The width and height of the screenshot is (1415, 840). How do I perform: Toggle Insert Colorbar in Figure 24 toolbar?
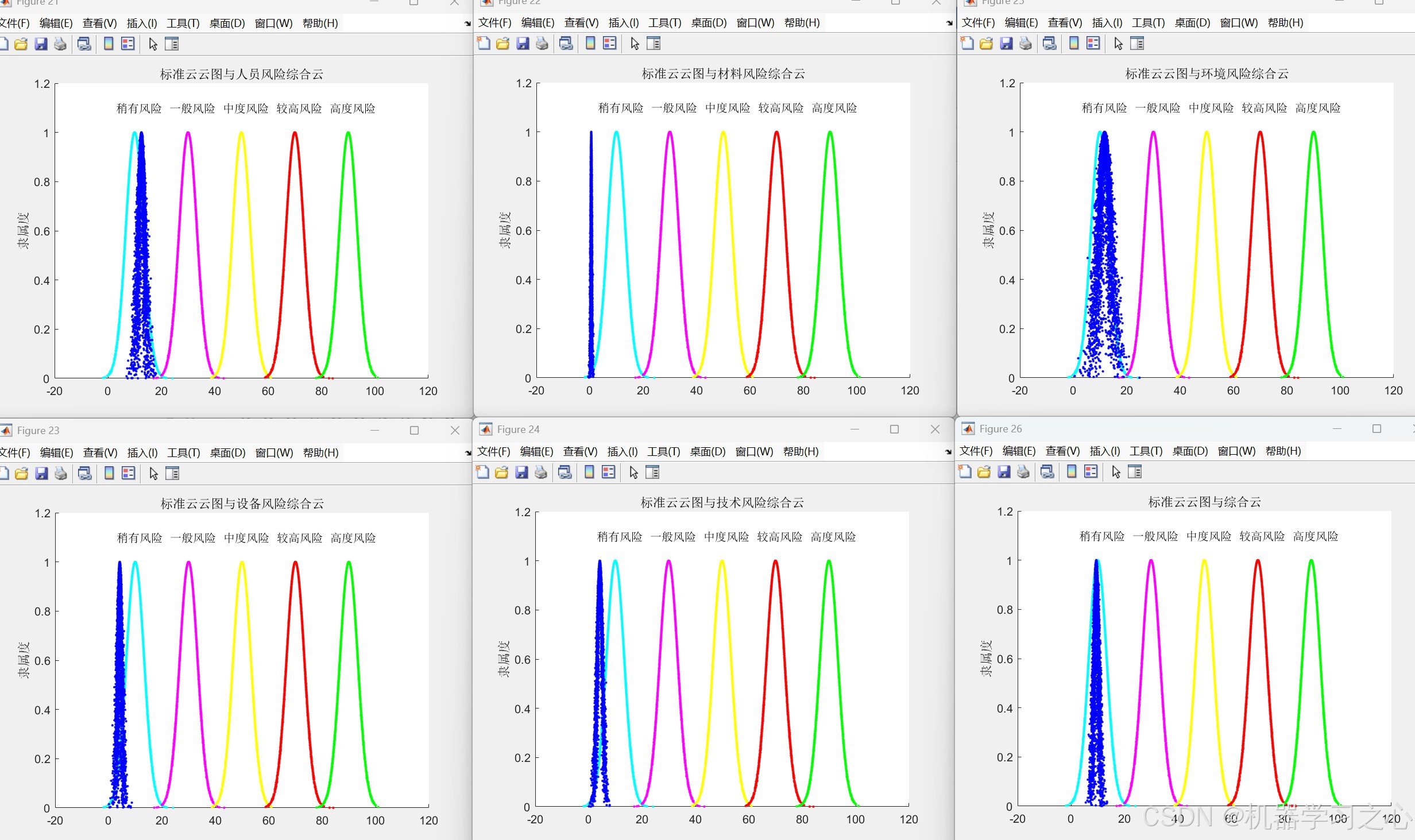click(589, 472)
